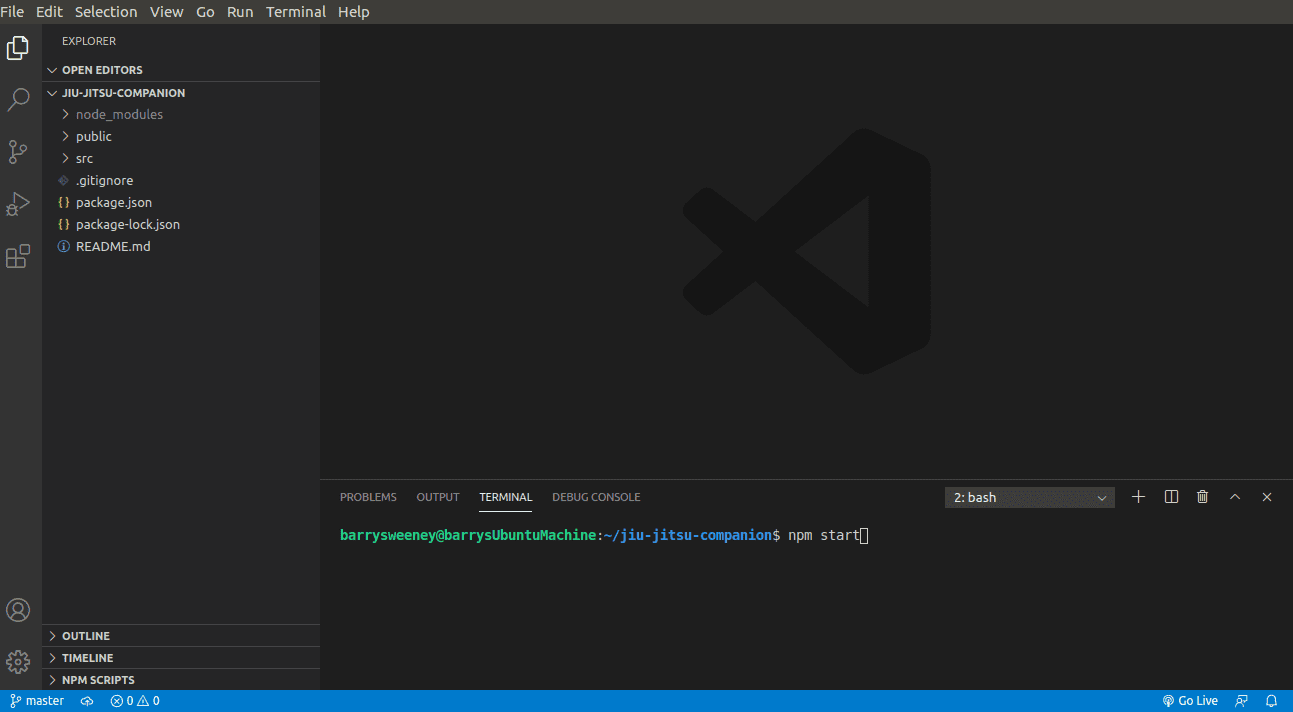Open the package-lock.json file
This screenshot has width=1293, height=712.
181,224
